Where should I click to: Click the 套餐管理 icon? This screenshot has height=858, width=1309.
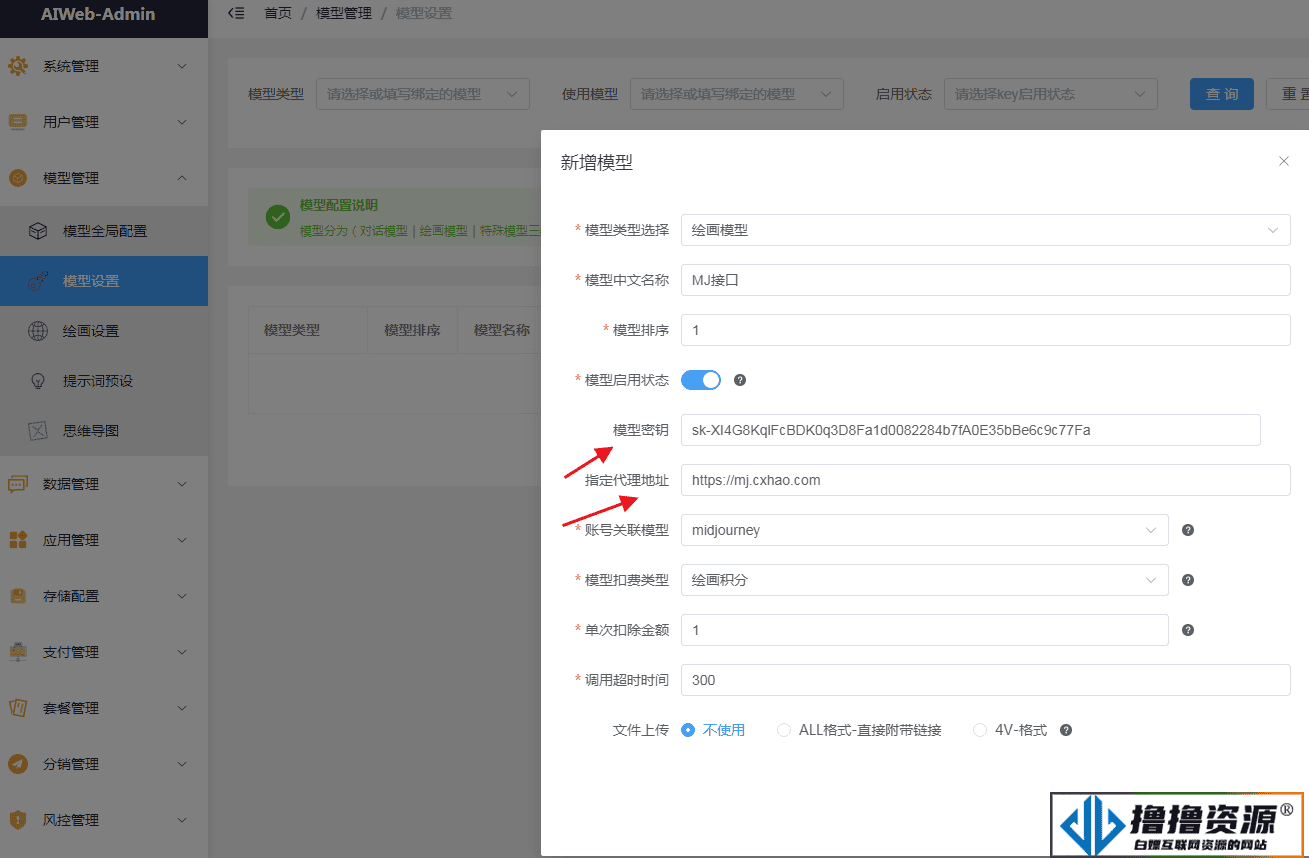click(x=18, y=708)
